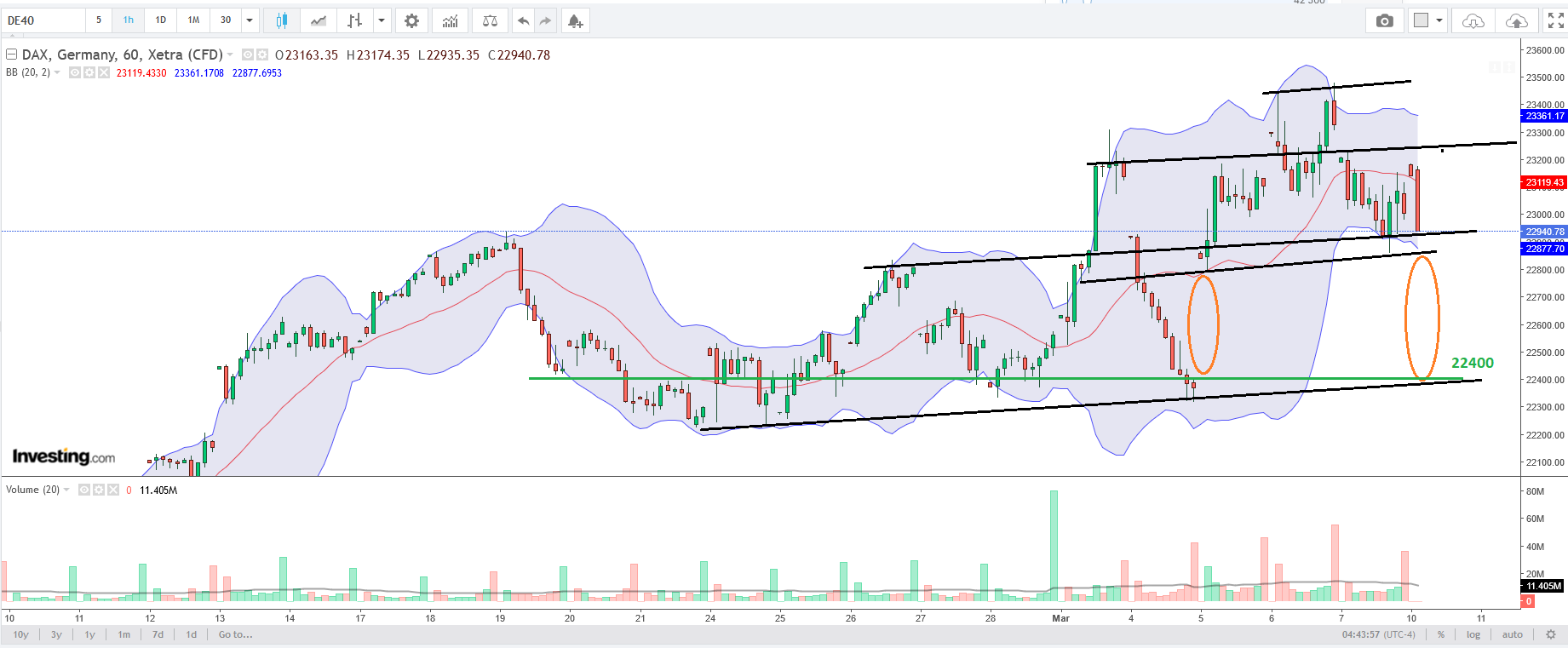Screen dimensions: 1568x648
Task: Click the volume axis label 11.405M
Action: click(x=1543, y=586)
